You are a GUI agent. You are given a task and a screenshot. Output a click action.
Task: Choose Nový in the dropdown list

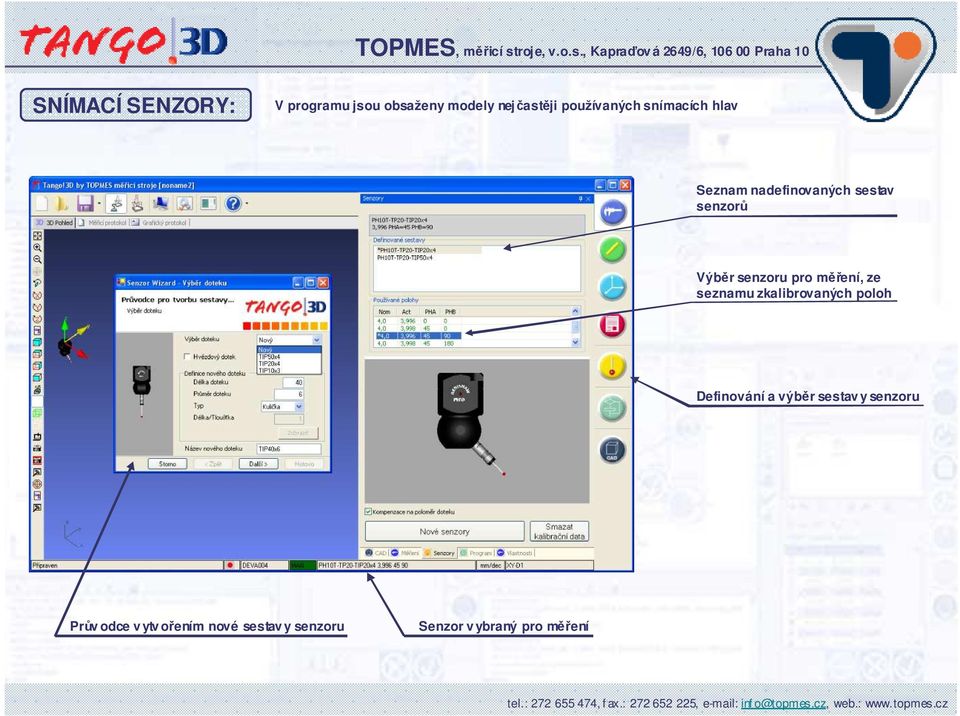[x=289, y=349]
